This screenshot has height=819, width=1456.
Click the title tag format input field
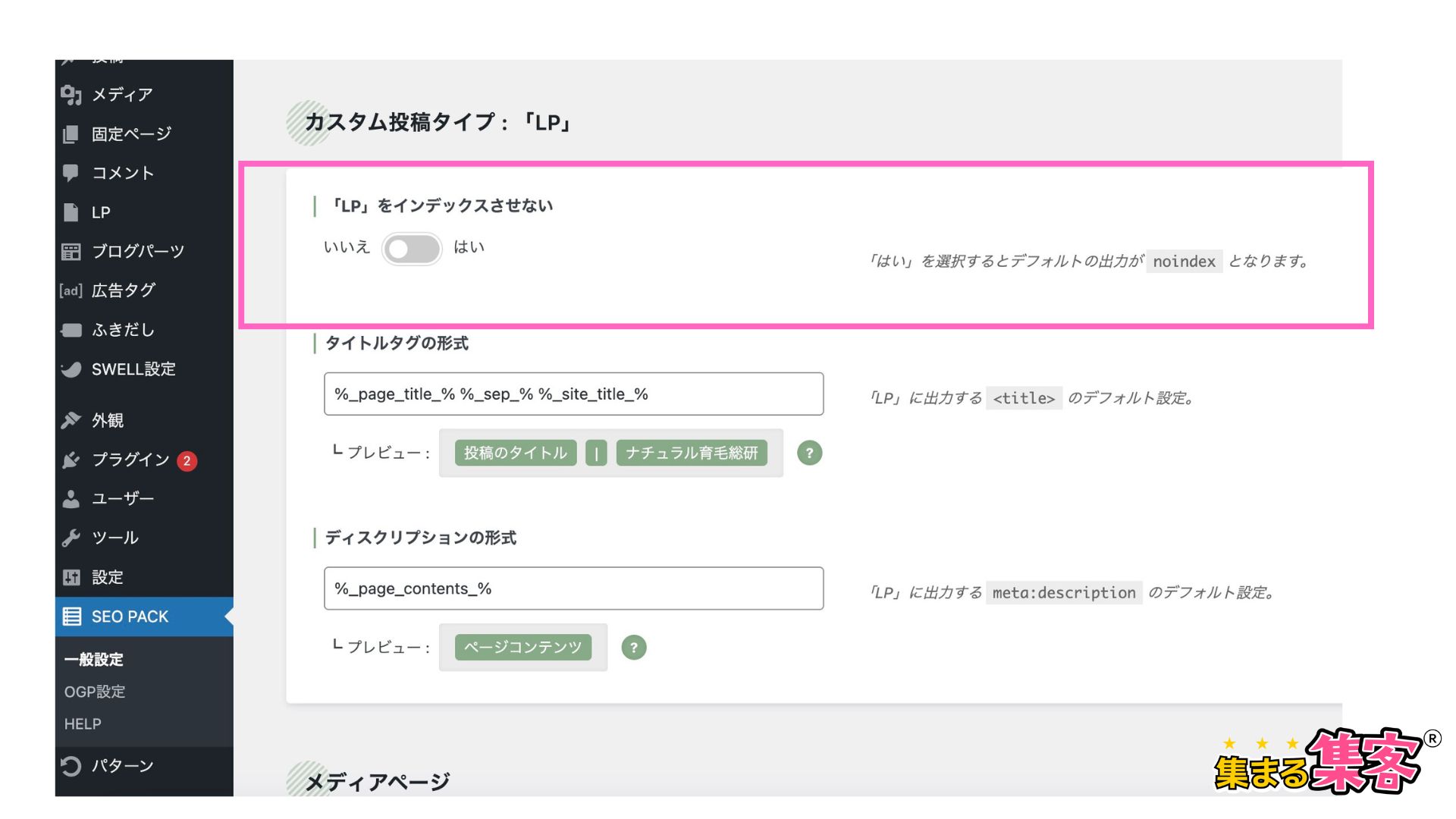573,394
